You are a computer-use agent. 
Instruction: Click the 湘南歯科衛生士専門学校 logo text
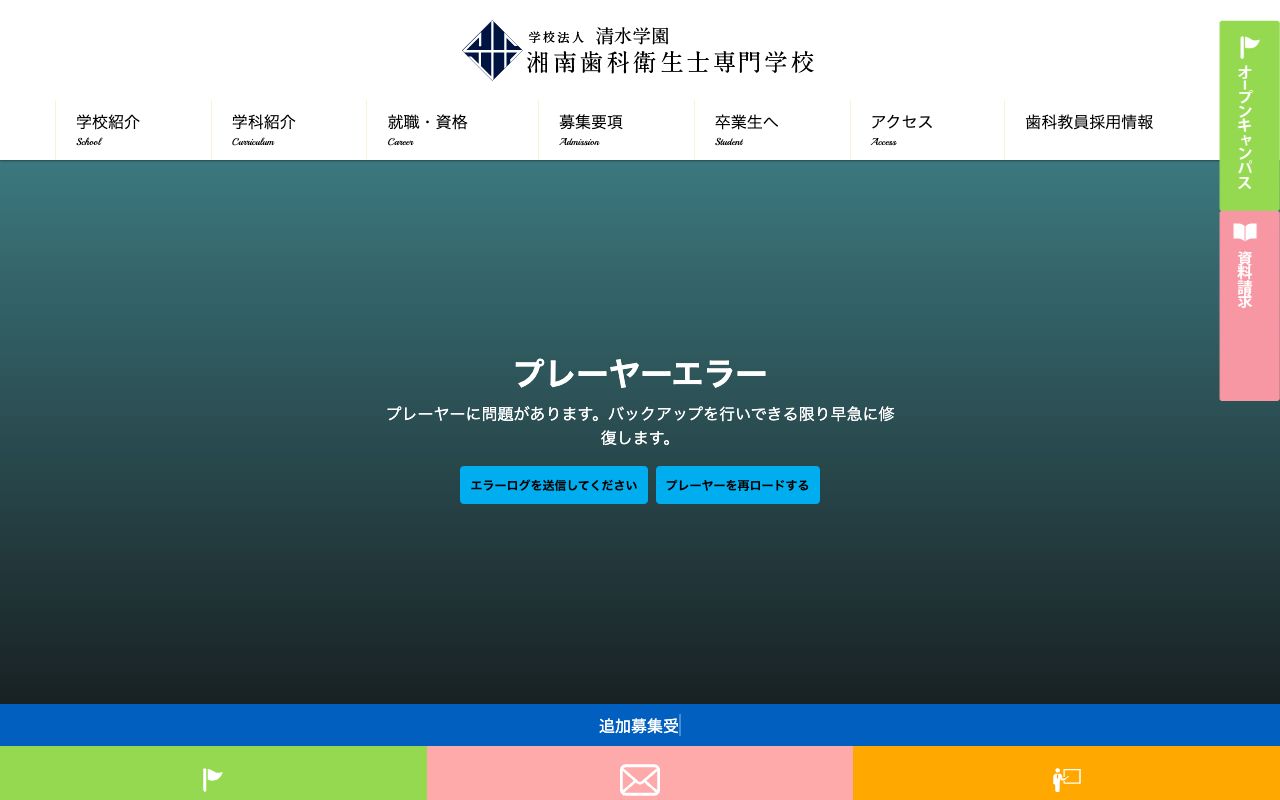pyautogui.click(x=670, y=62)
